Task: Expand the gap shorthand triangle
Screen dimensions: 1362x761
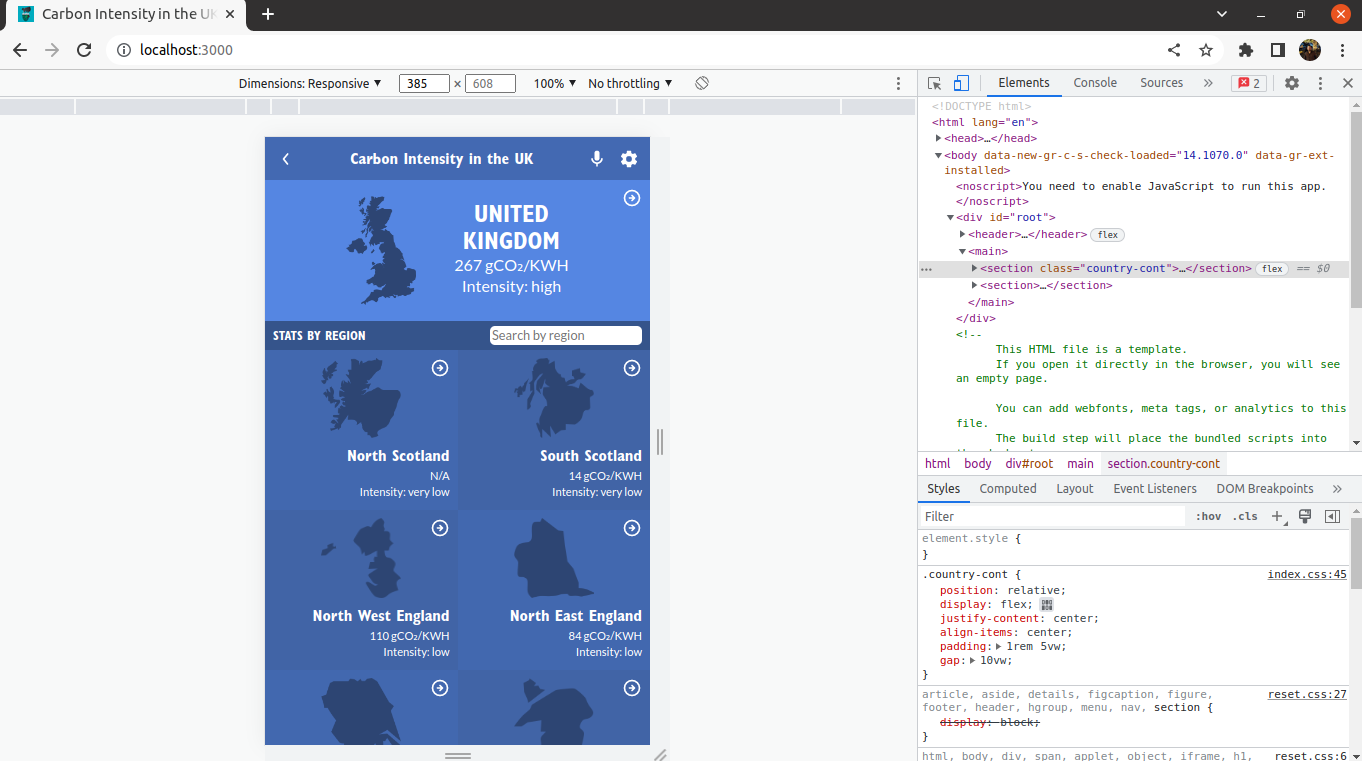Action: 972,660
